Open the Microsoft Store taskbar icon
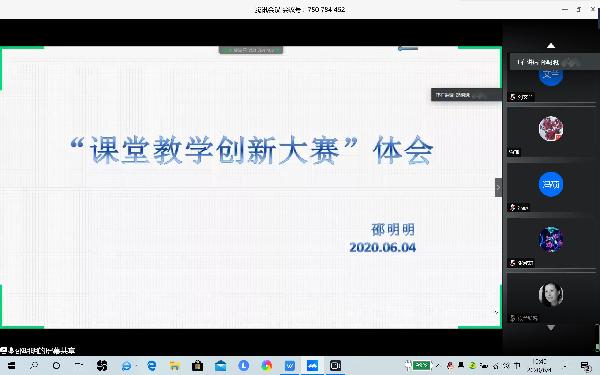The height and width of the screenshot is (375, 600). pos(197,366)
